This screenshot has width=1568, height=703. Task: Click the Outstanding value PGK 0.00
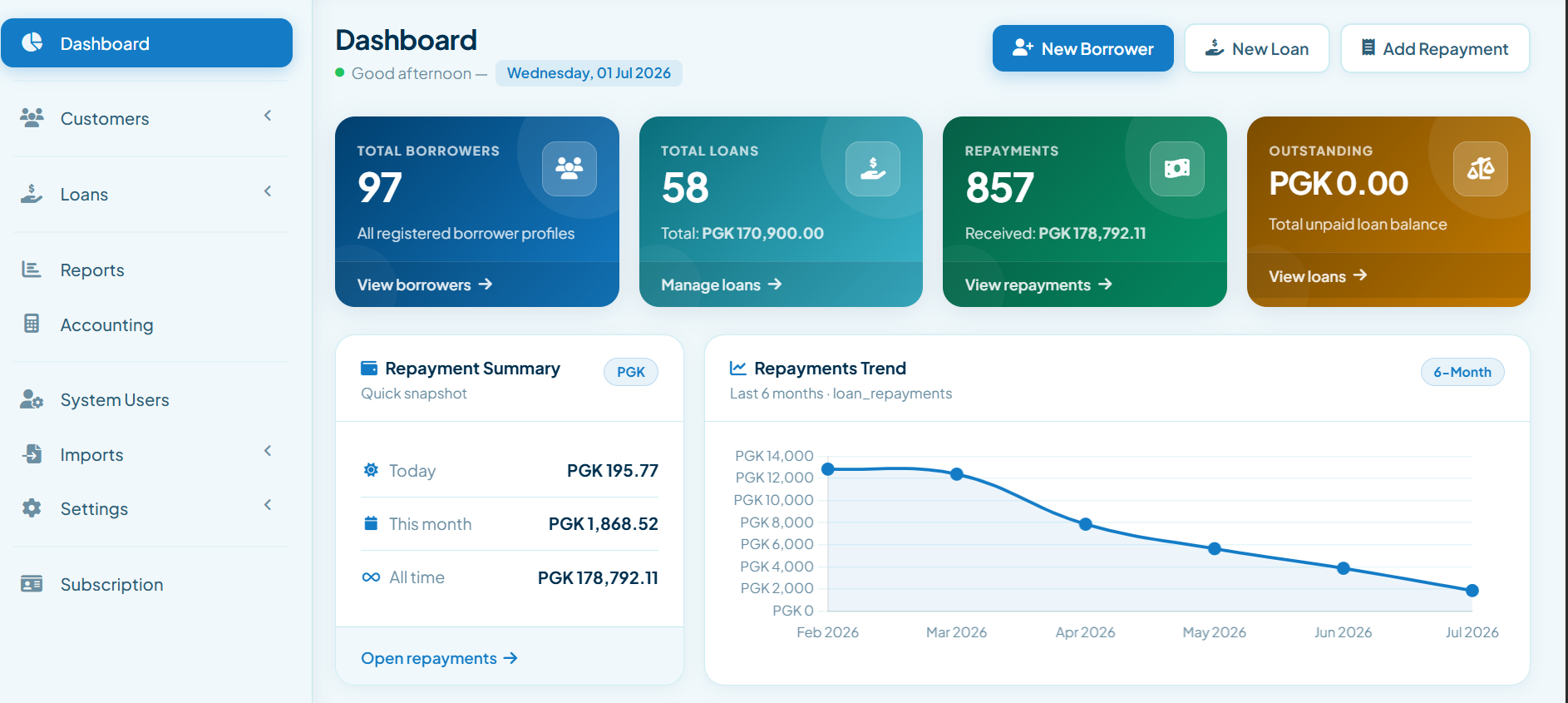(x=1339, y=183)
